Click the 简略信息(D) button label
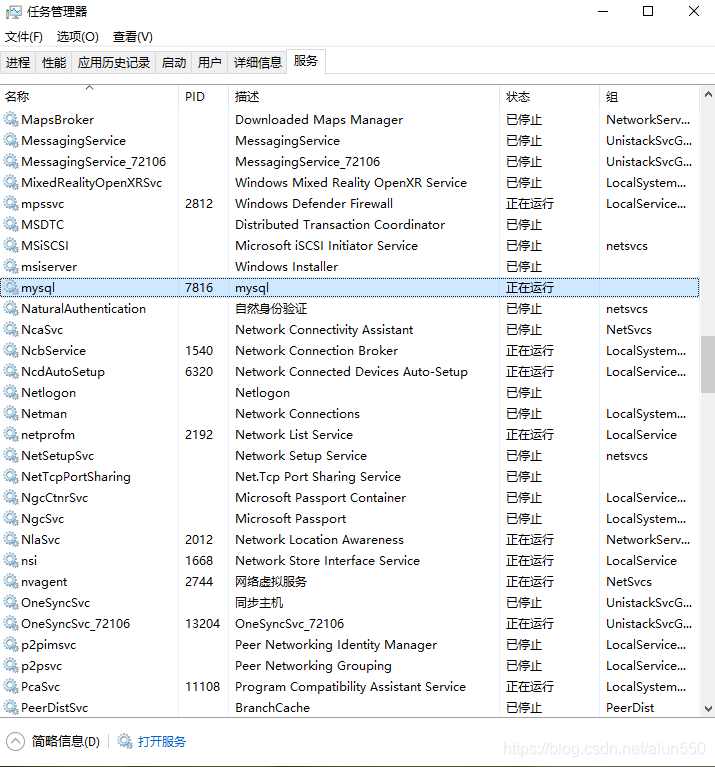 click(x=66, y=742)
